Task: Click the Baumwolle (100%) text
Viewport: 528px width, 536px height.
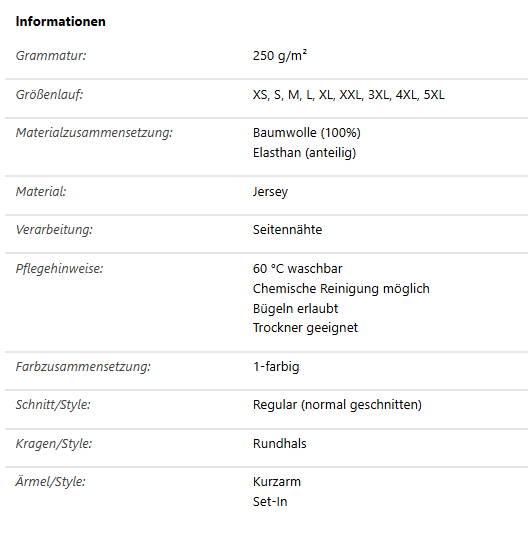Action: point(307,133)
